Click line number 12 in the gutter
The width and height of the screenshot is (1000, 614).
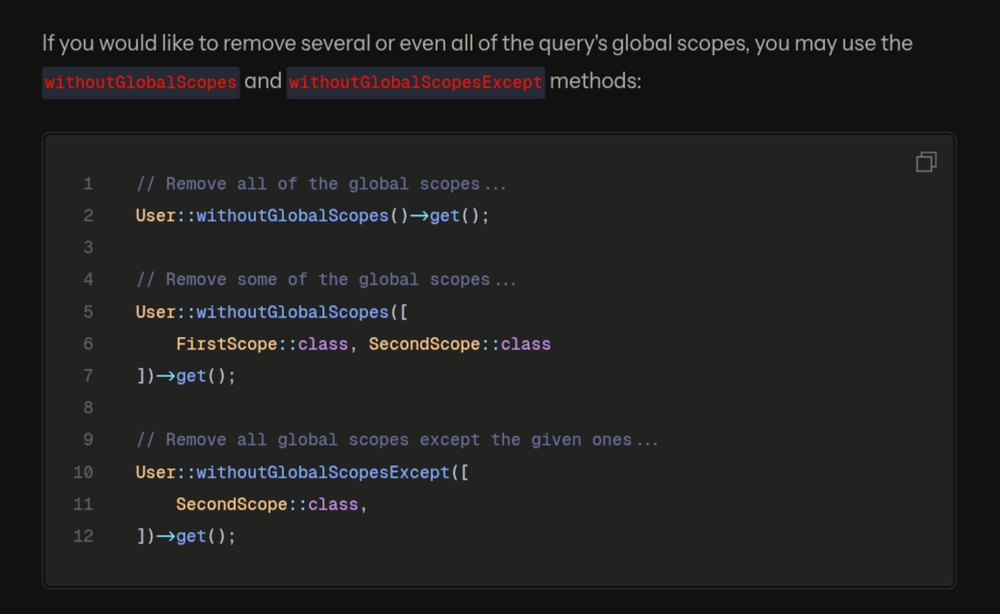[x=83, y=536]
